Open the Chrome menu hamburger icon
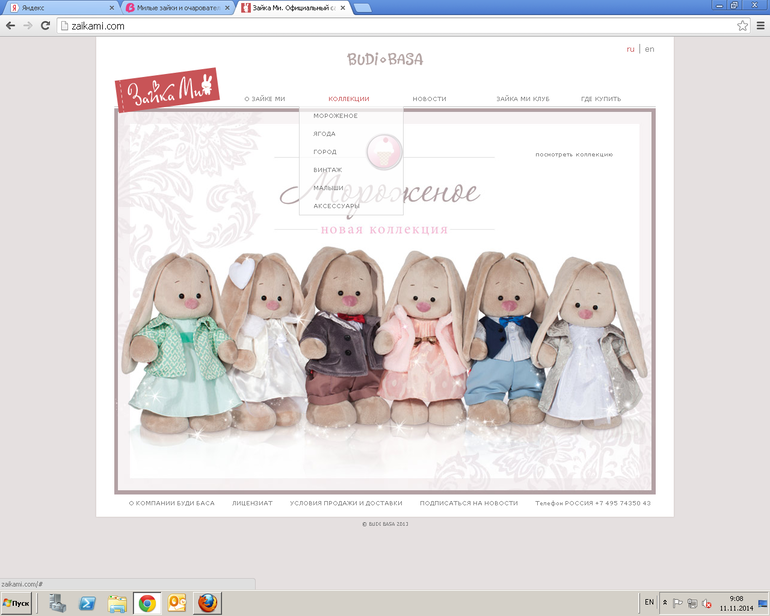The image size is (770, 616). 761,26
